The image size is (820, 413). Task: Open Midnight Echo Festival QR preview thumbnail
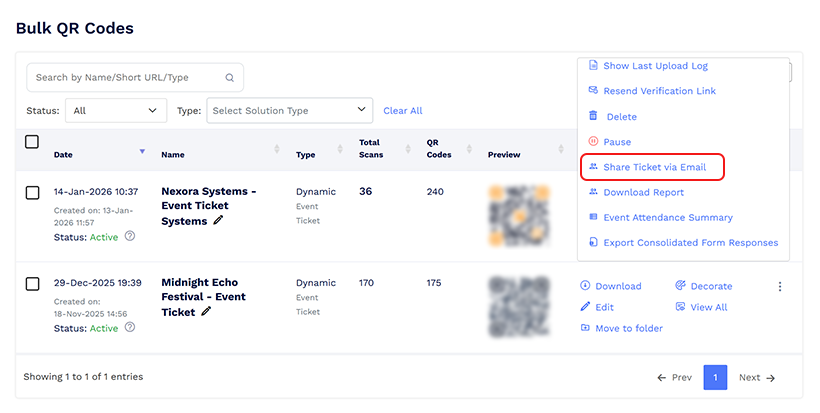pos(519,306)
